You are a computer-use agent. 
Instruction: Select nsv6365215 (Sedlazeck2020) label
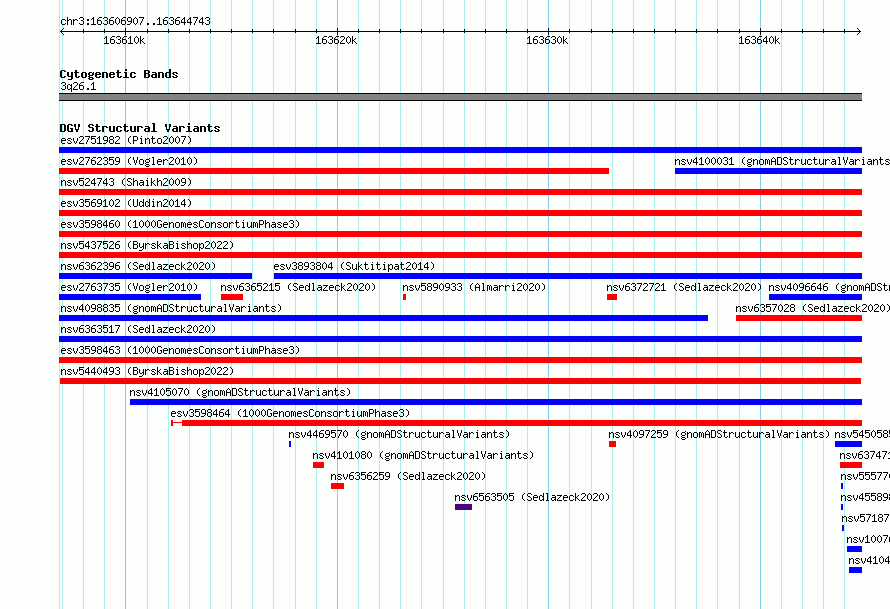[x=298, y=287]
